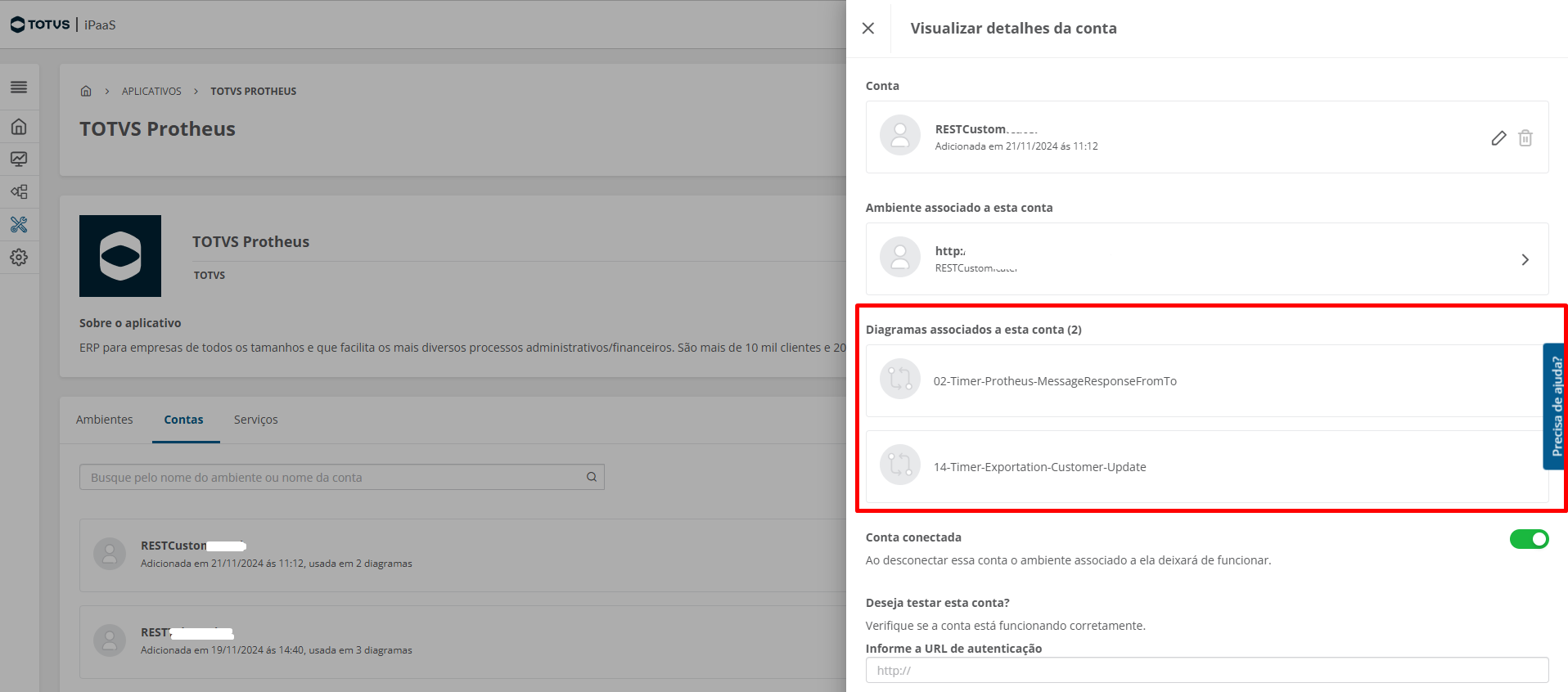Edit the RESTCustom account with pencil icon

click(1498, 138)
